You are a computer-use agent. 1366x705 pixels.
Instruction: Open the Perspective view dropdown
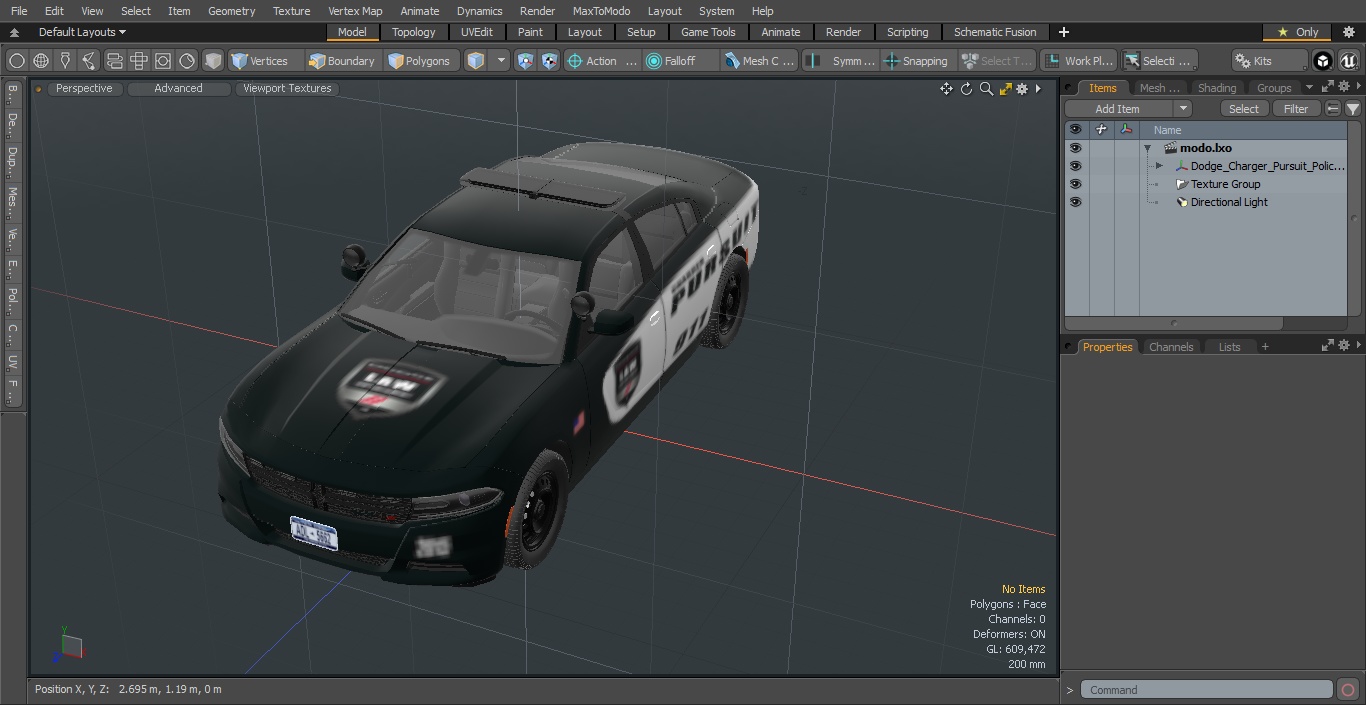point(84,88)
